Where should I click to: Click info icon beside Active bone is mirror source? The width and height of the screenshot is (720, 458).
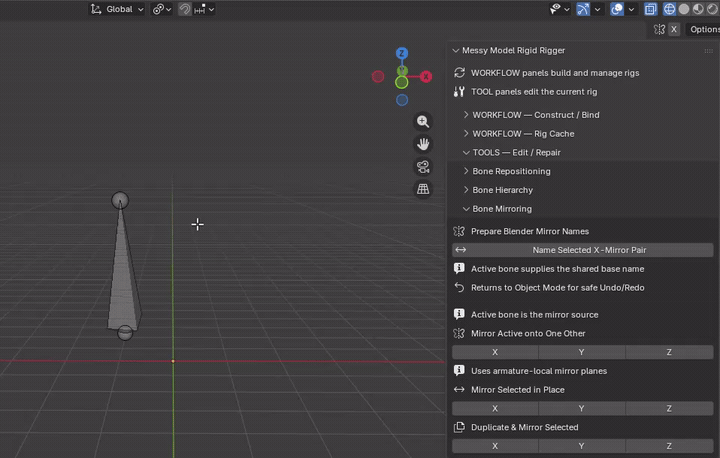click(x=459, y=314)
